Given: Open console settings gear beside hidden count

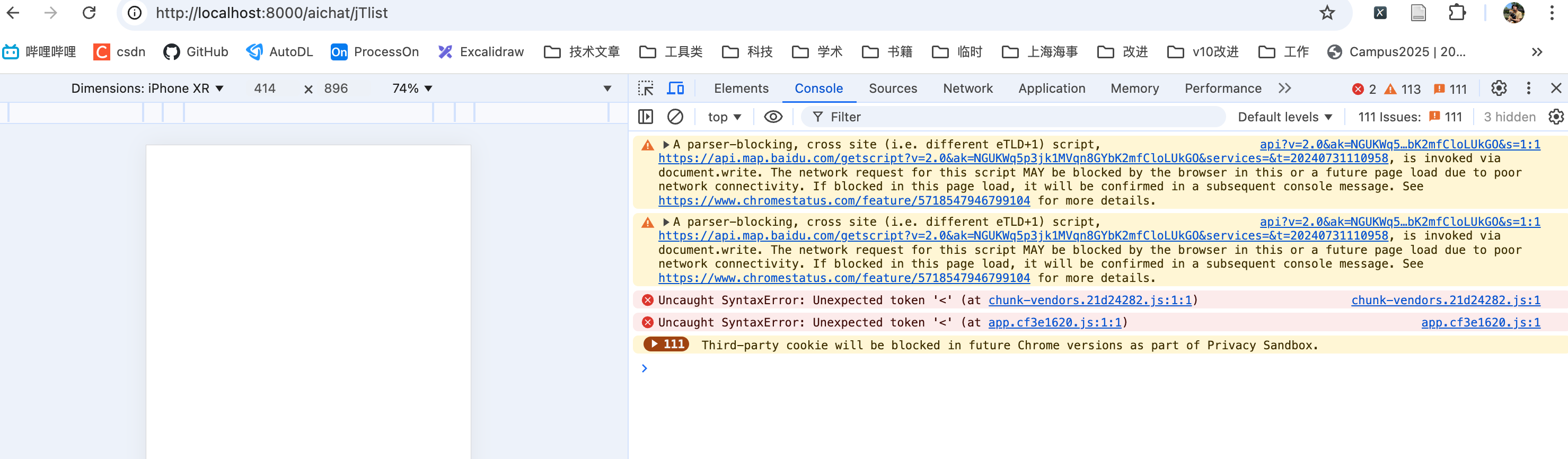Looking at the screenshot, I should pos(1556,117).
